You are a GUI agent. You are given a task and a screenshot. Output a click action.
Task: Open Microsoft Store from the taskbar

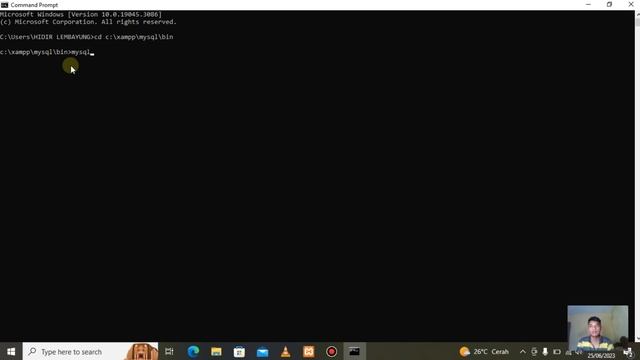(x=239, y=351)
